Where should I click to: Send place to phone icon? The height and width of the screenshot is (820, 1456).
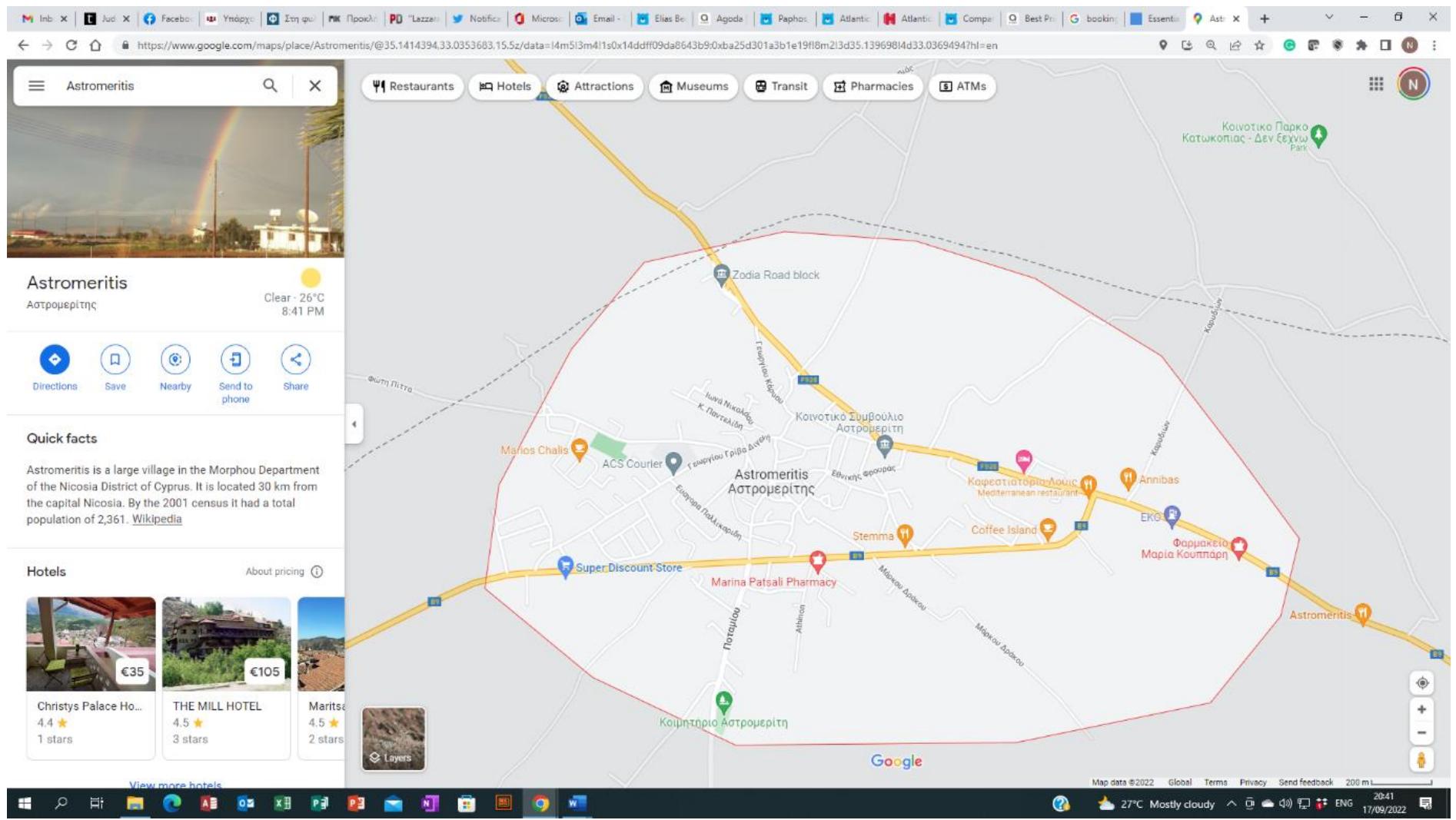pos(235,360)
